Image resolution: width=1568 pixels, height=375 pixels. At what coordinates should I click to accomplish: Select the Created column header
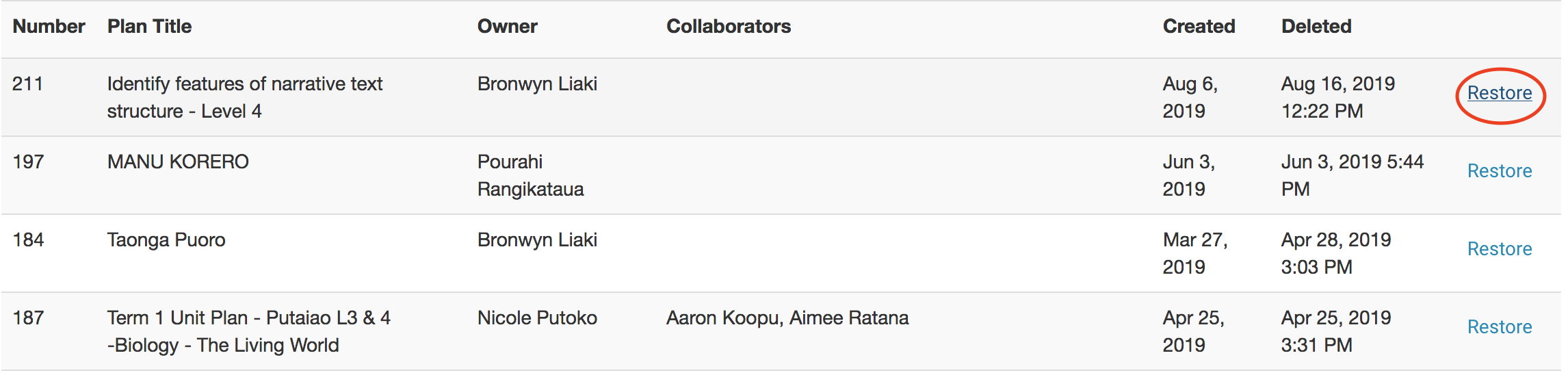pyautogui.click(x=1199, y=26)
